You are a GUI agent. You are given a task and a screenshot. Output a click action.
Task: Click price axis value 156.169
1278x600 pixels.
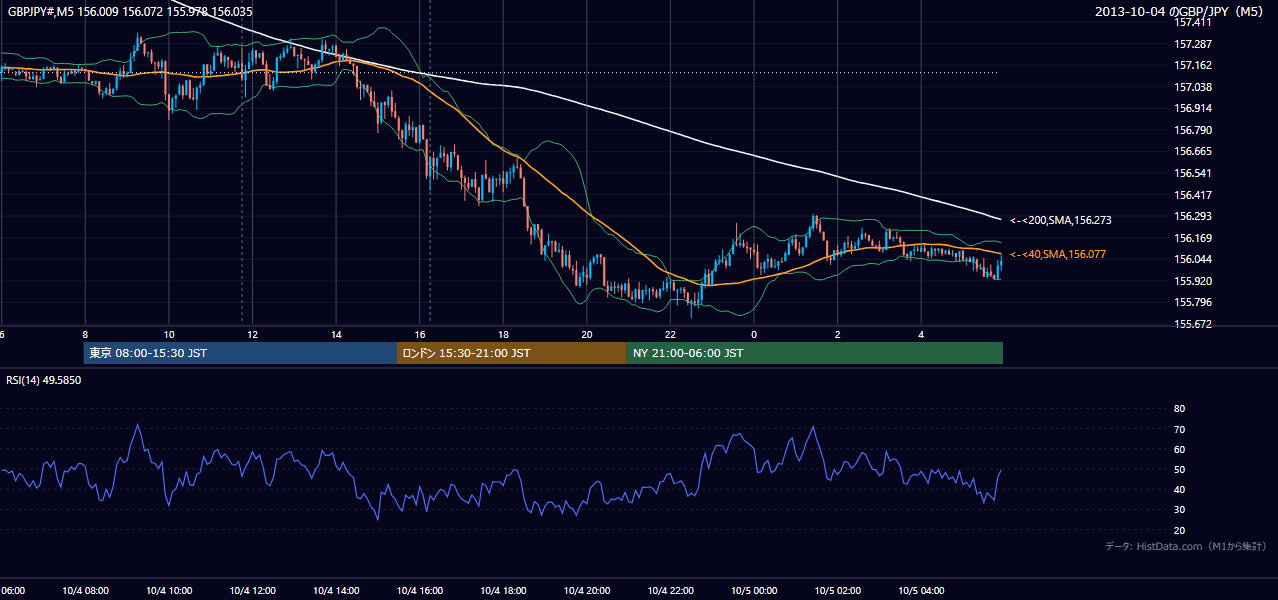pos(1193,238)
